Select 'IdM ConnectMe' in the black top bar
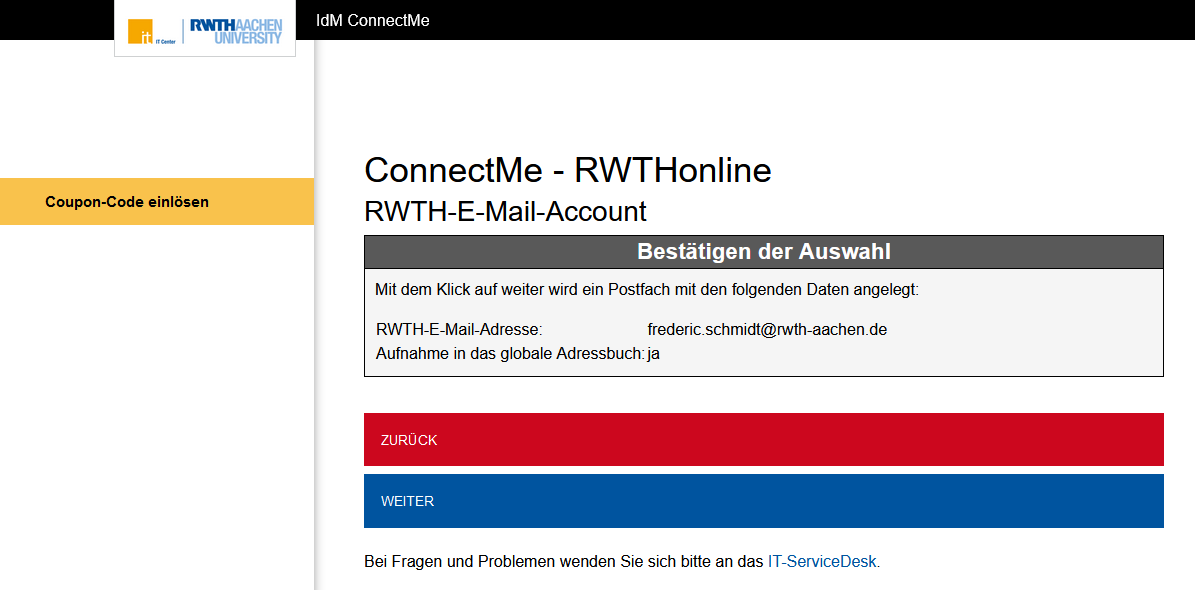Screen dimensions: 1195x590 [x=372, y=19]
